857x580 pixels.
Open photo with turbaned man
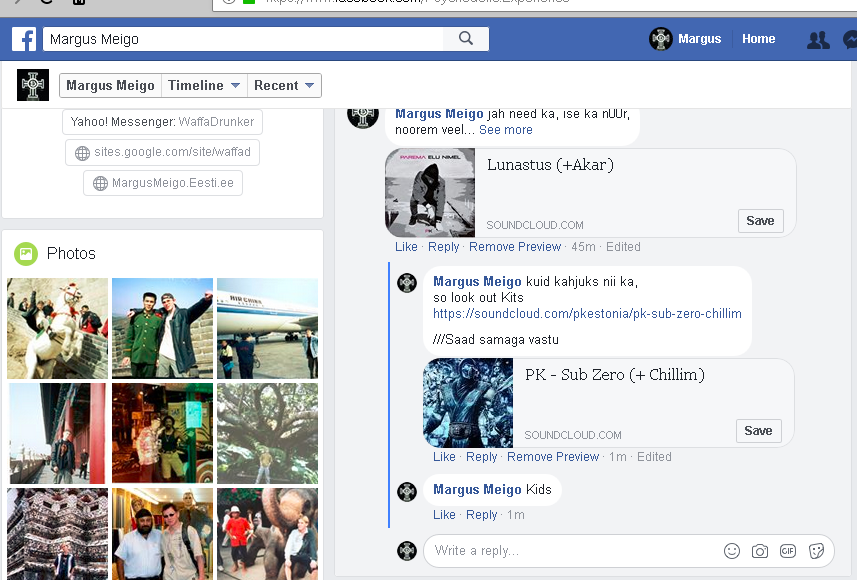click(x=162, y=534)
